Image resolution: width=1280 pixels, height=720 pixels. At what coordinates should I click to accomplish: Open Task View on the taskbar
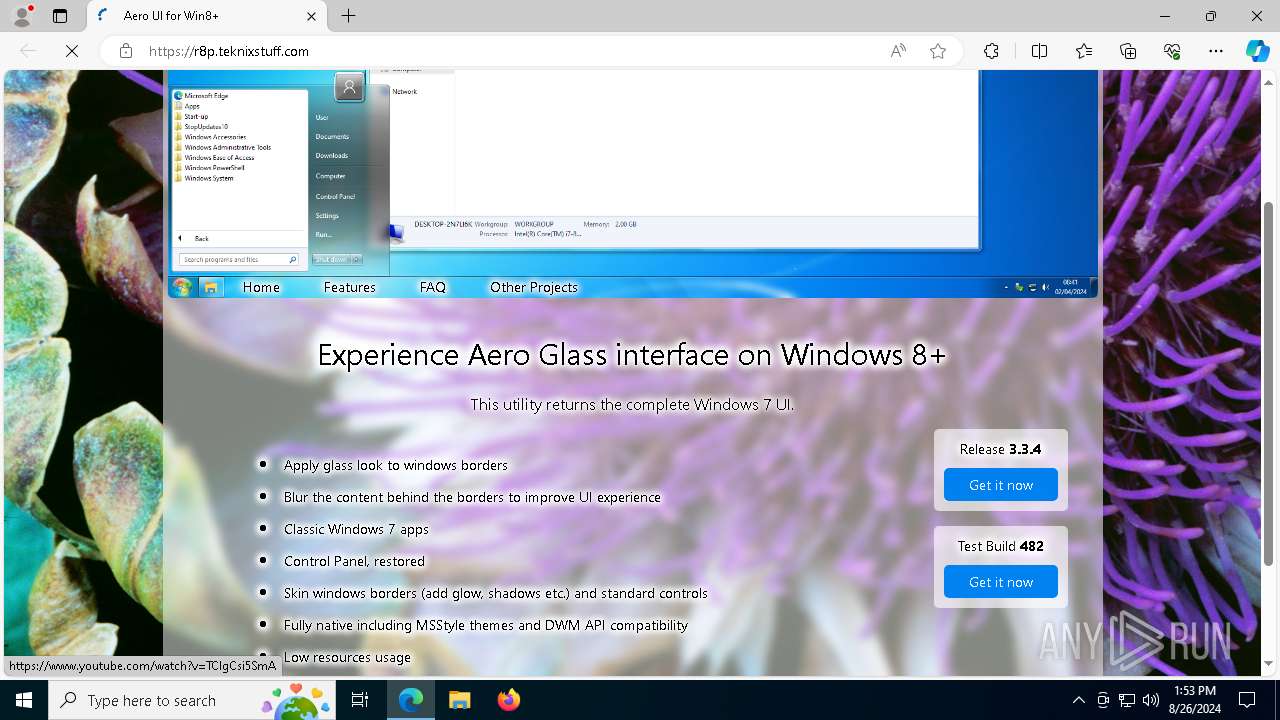pos(360,700)
